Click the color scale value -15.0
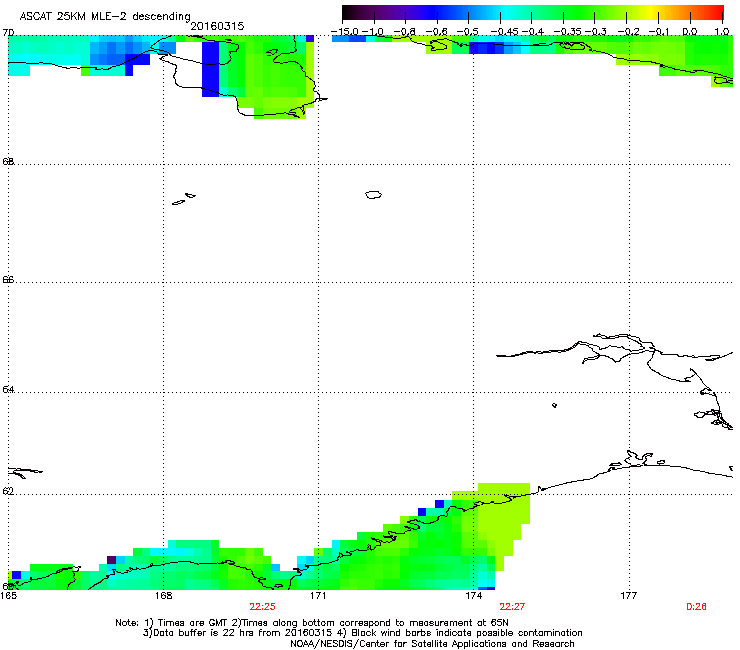This screenshot has height=650, width=740. 345,32
